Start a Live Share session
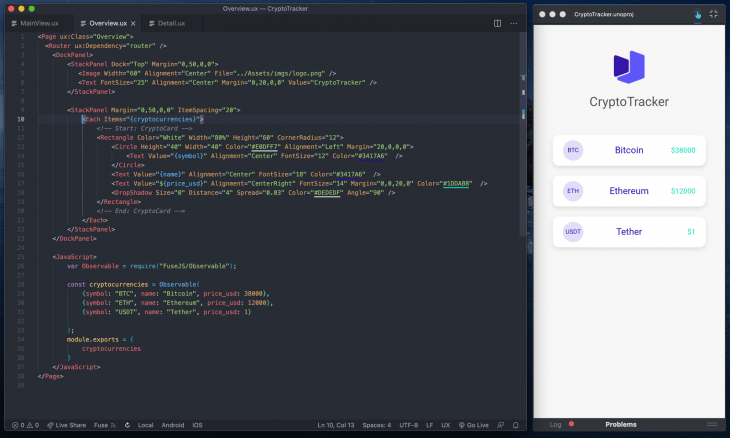Image resolution: width=730 pixels, height=438 pixels. (67, 425)
